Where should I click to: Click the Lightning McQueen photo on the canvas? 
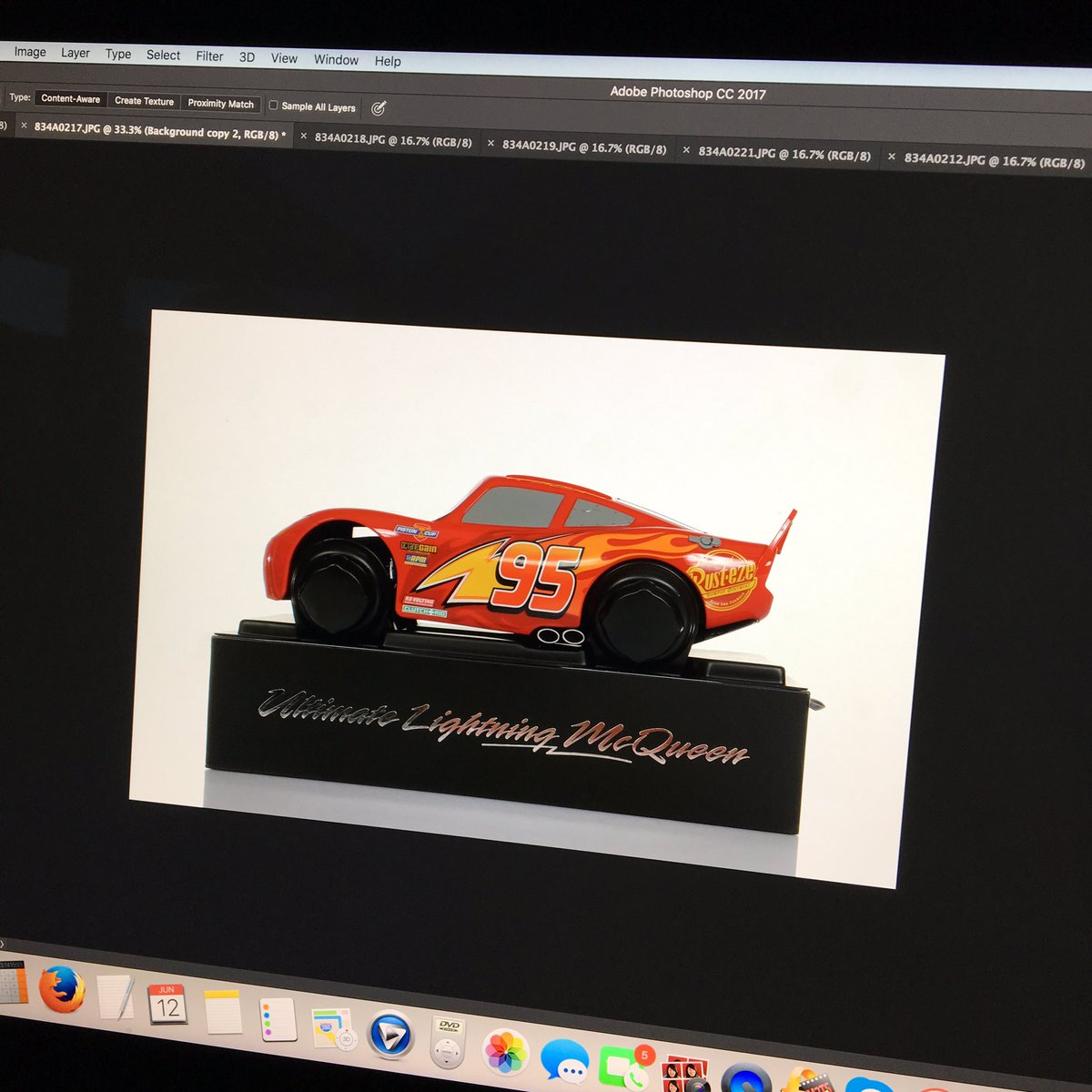[x=537, y=599]
